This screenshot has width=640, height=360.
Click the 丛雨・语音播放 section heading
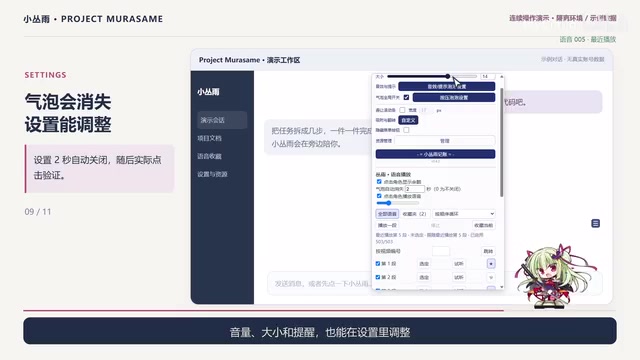(393, 174)
